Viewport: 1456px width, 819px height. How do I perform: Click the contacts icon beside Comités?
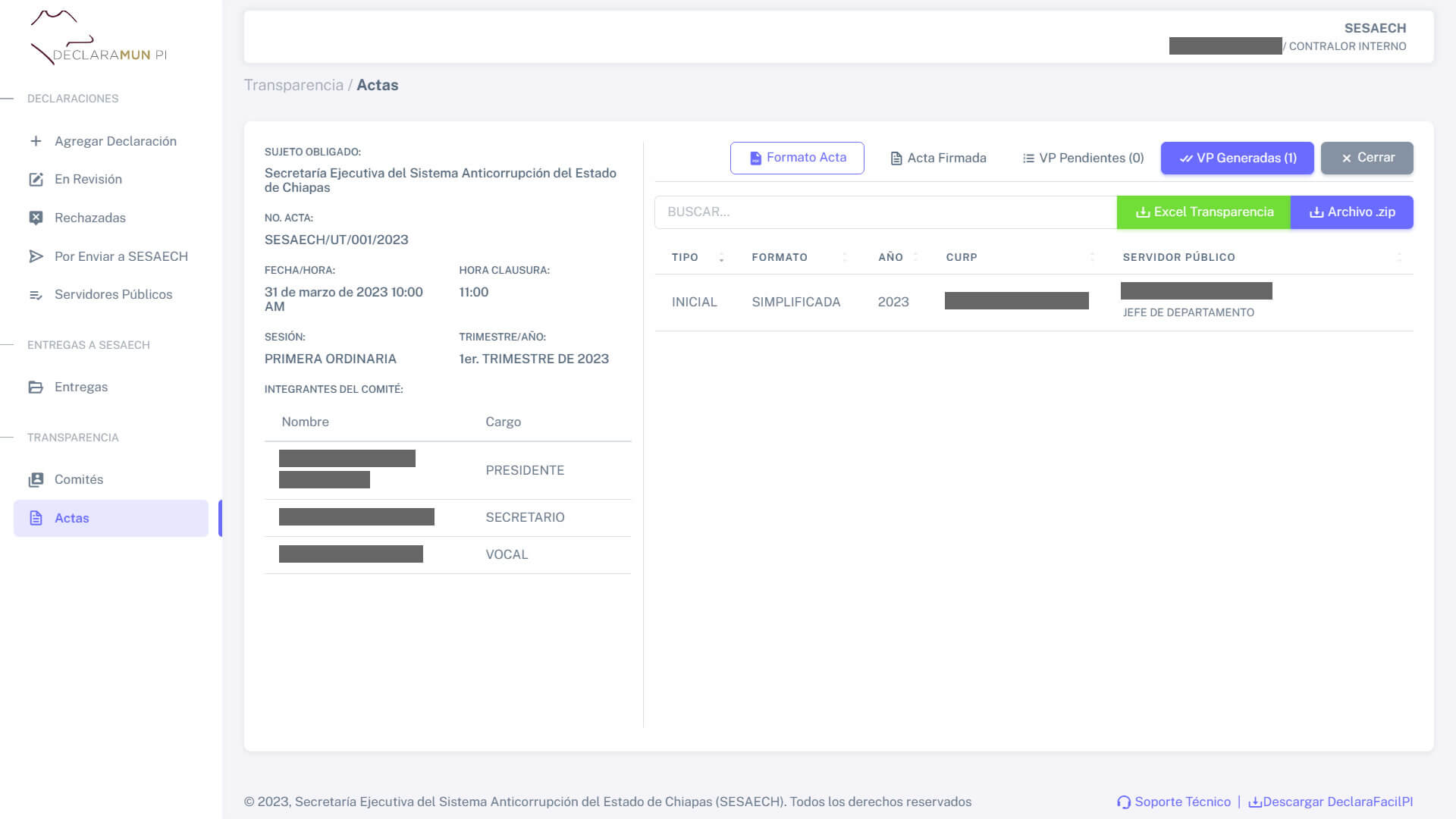coord(36,480)
